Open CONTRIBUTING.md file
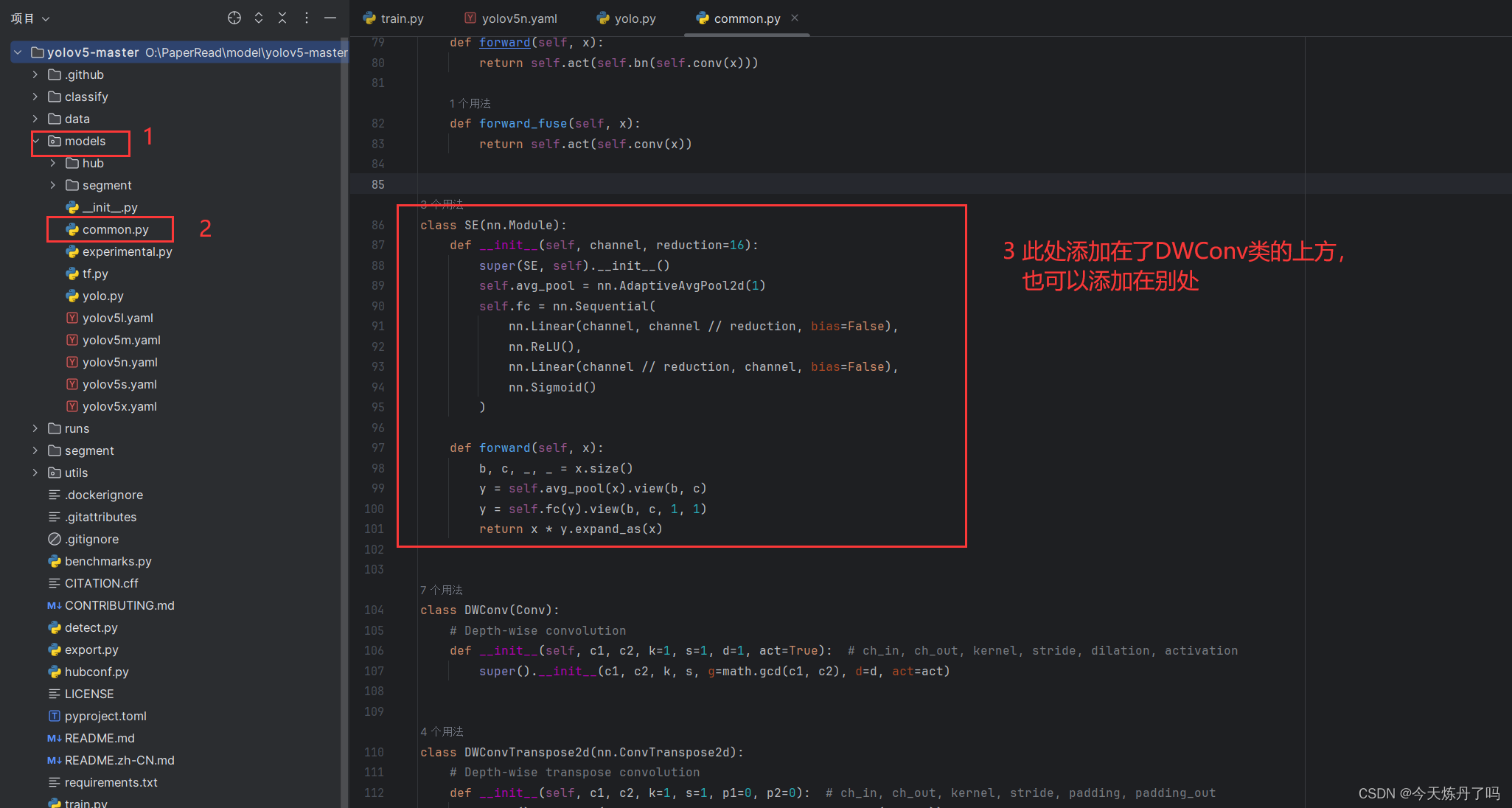Screen dimensions: 1512x808 coord(111,605)
